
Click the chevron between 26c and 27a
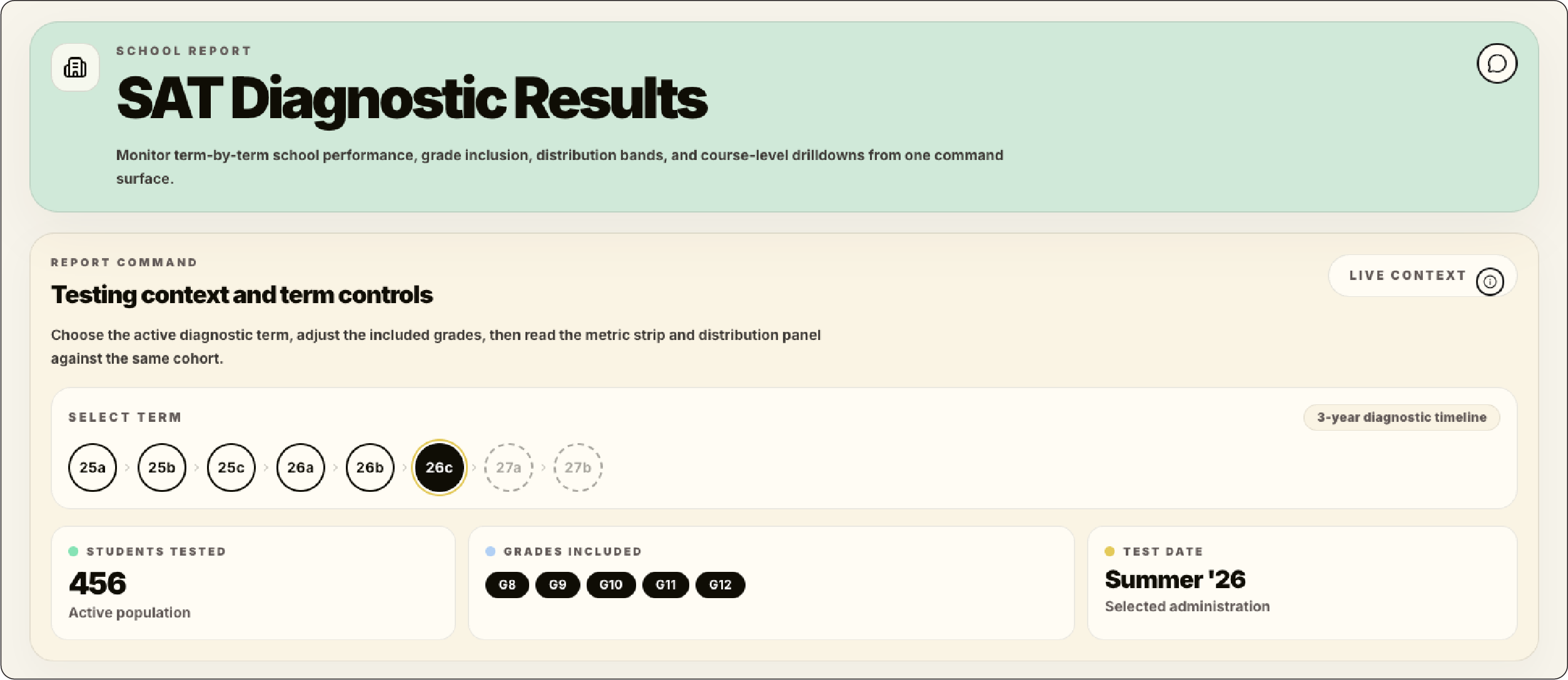(x=474, y=467)
